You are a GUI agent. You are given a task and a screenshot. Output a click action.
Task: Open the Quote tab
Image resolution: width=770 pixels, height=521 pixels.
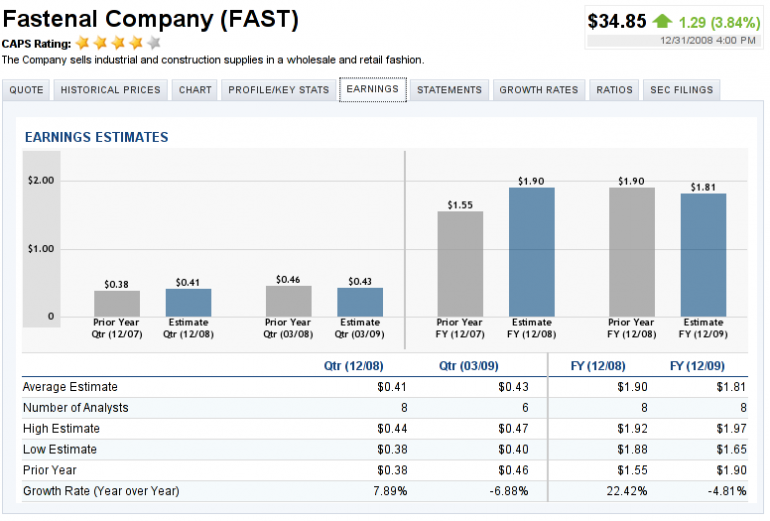click(27, 90)
